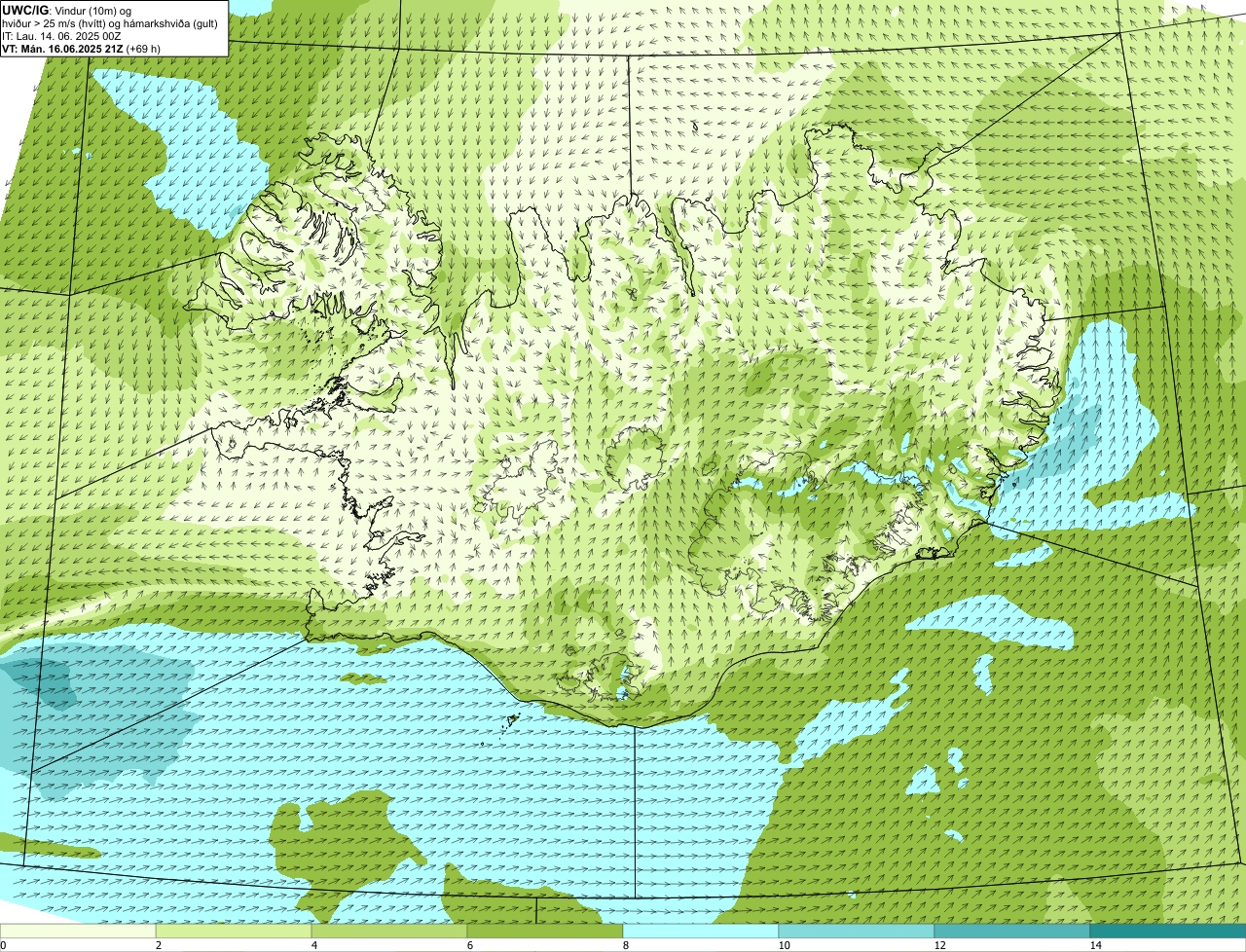Click the legend scale label '10'
The height and width of the screenshot is (952, 1246).
(x=784, y=945)
